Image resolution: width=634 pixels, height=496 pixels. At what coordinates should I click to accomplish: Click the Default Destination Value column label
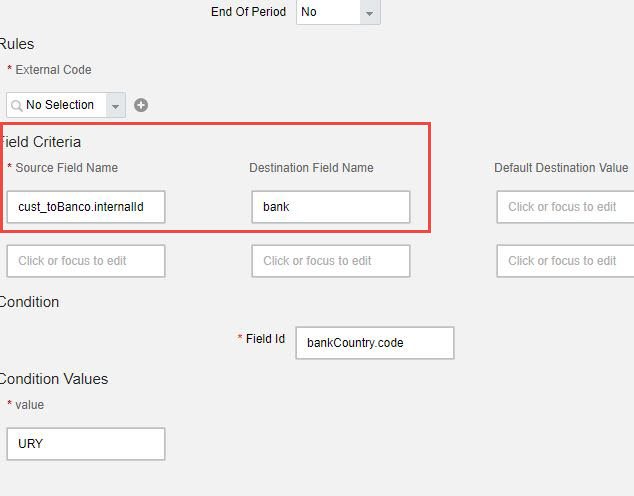tap(561, 168)
